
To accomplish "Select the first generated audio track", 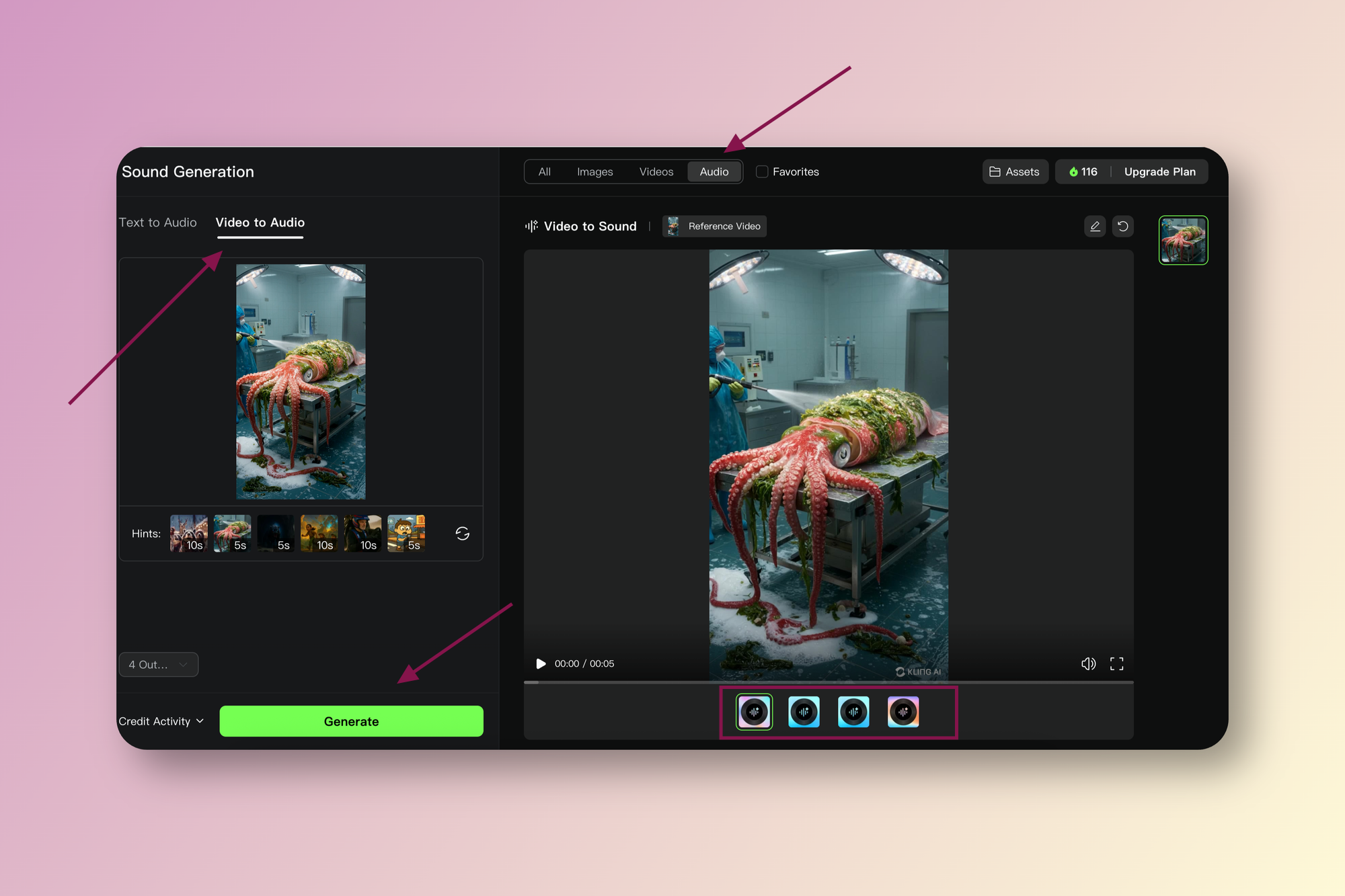I will [755, 712].
